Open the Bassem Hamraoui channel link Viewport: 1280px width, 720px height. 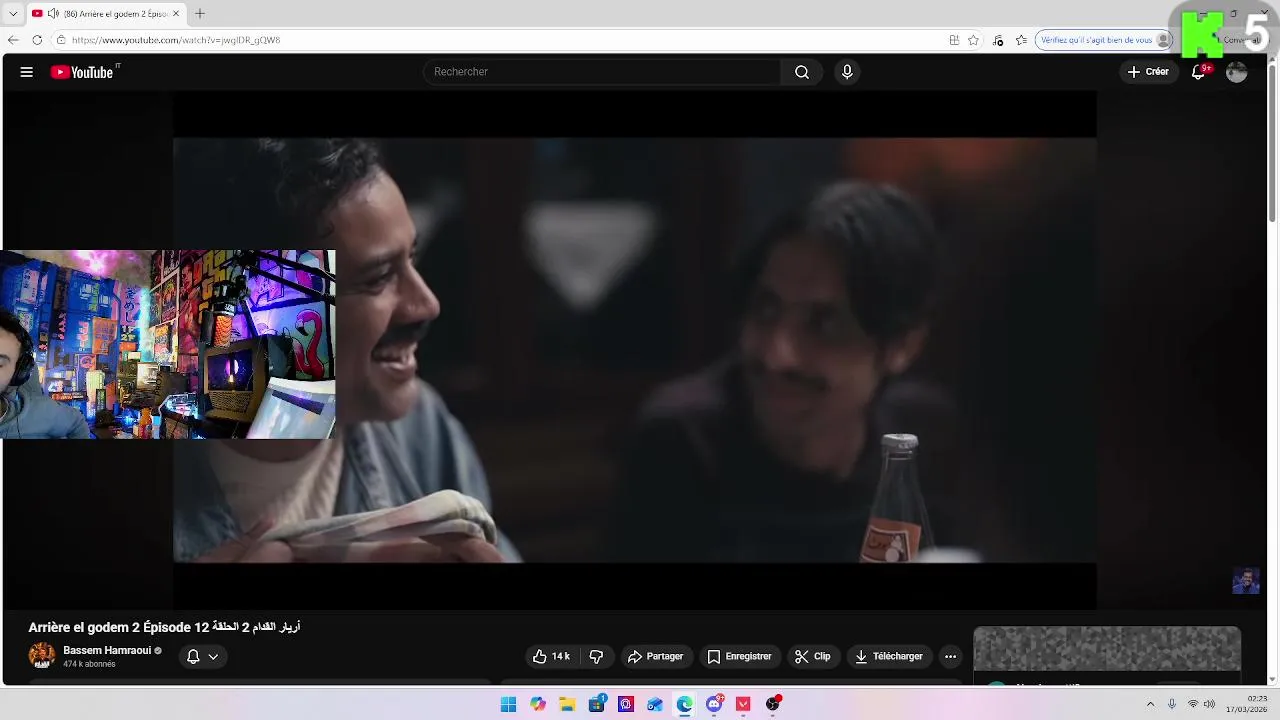pyautogui.click(x=107, y=650)
